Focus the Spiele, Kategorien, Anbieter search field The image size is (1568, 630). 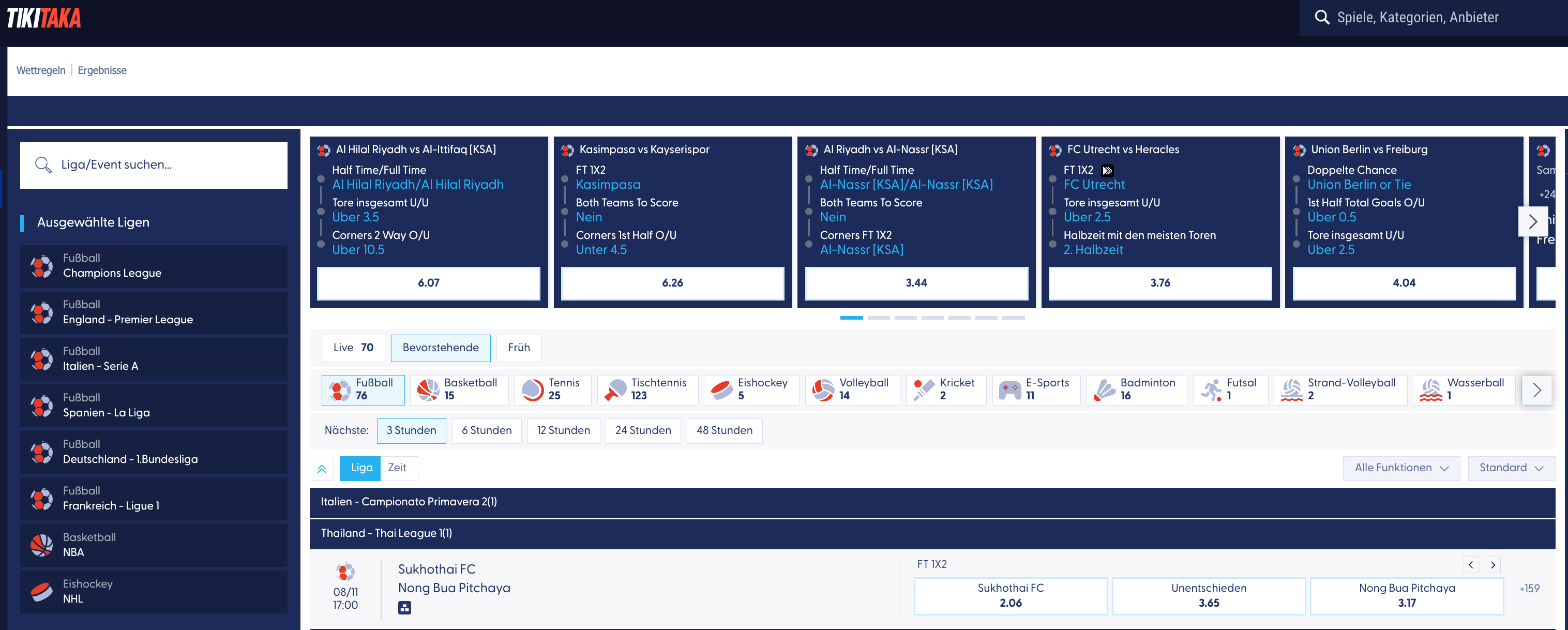tap(1434, 18)
